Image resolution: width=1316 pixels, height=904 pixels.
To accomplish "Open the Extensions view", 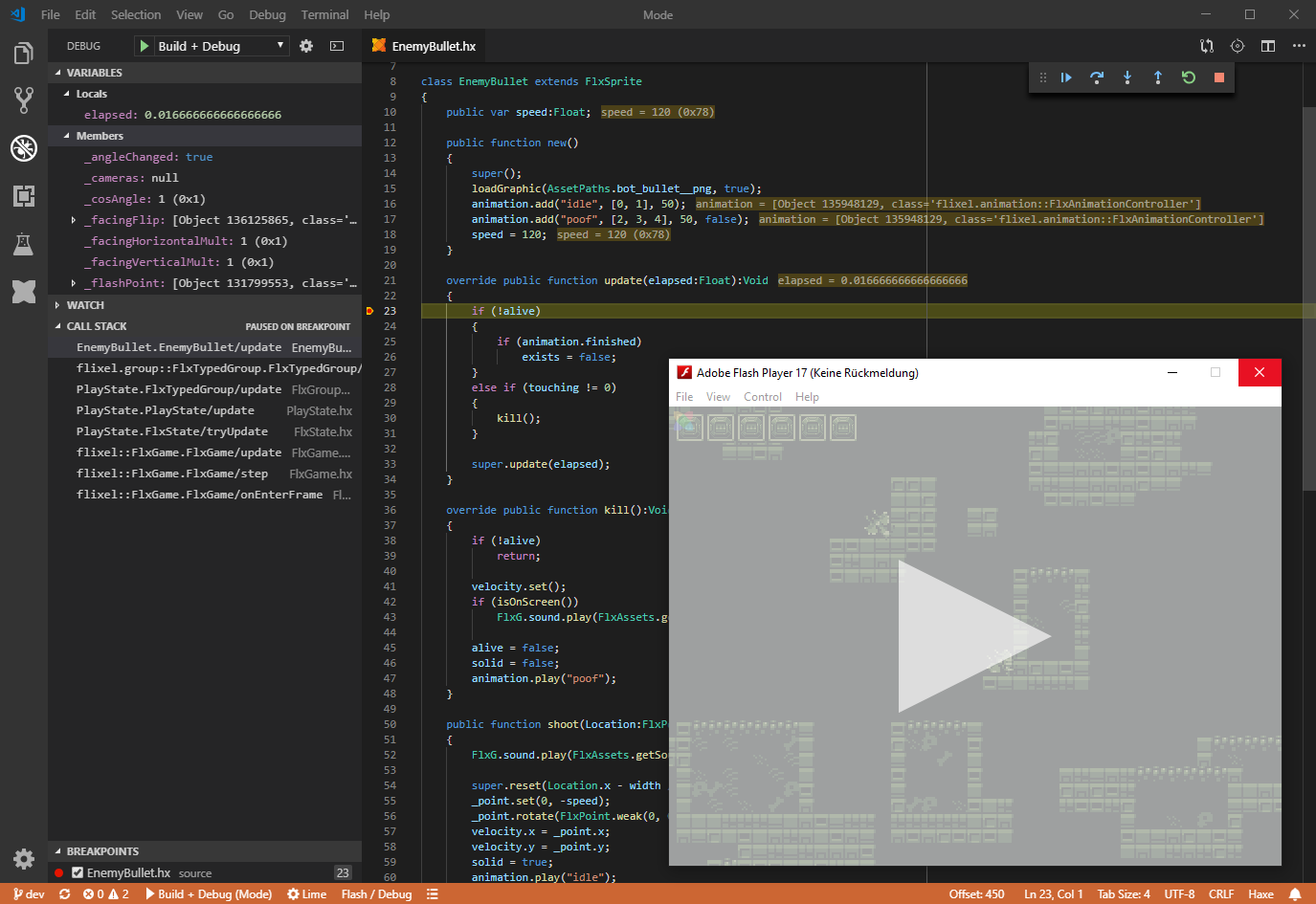I will pos(24,196).
